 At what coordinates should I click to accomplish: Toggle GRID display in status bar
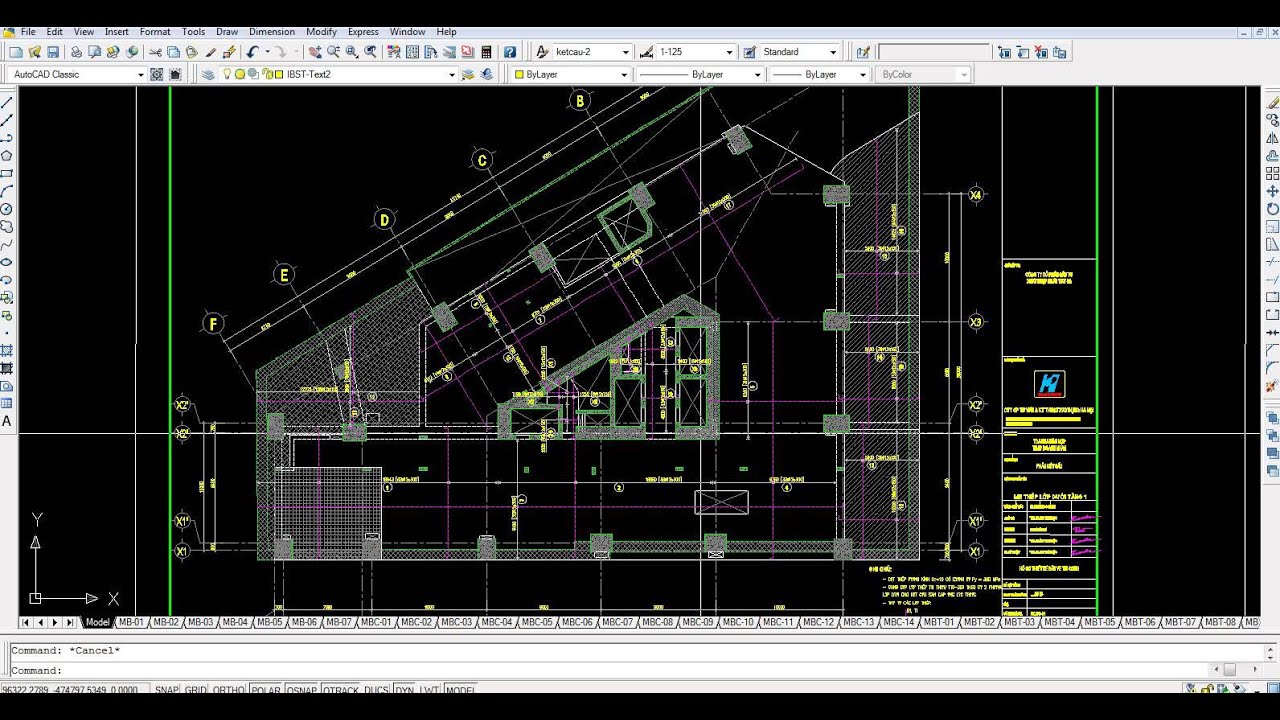click(196, 690)
